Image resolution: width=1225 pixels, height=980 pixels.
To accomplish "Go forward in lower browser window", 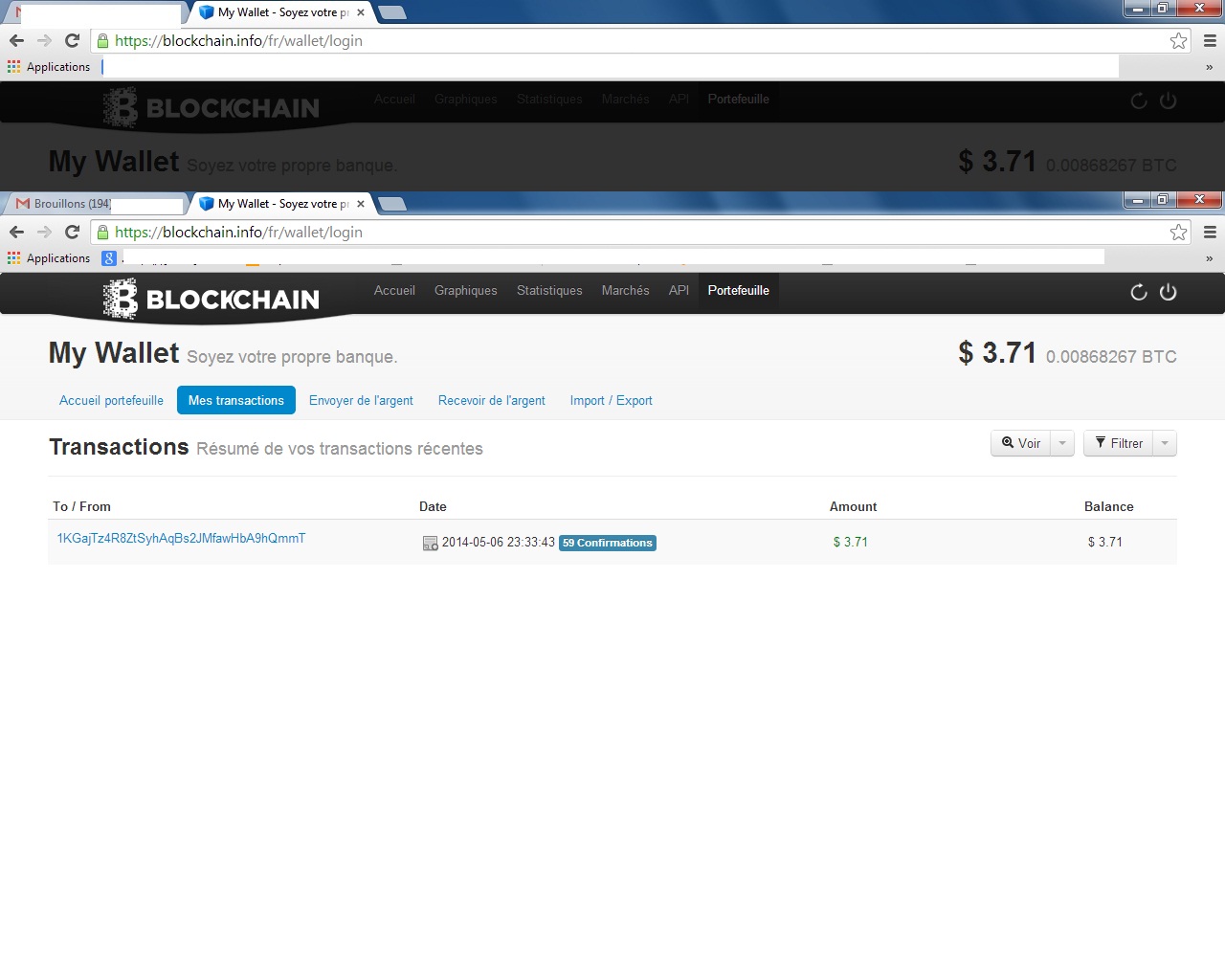I will click(x=44, y=232).
